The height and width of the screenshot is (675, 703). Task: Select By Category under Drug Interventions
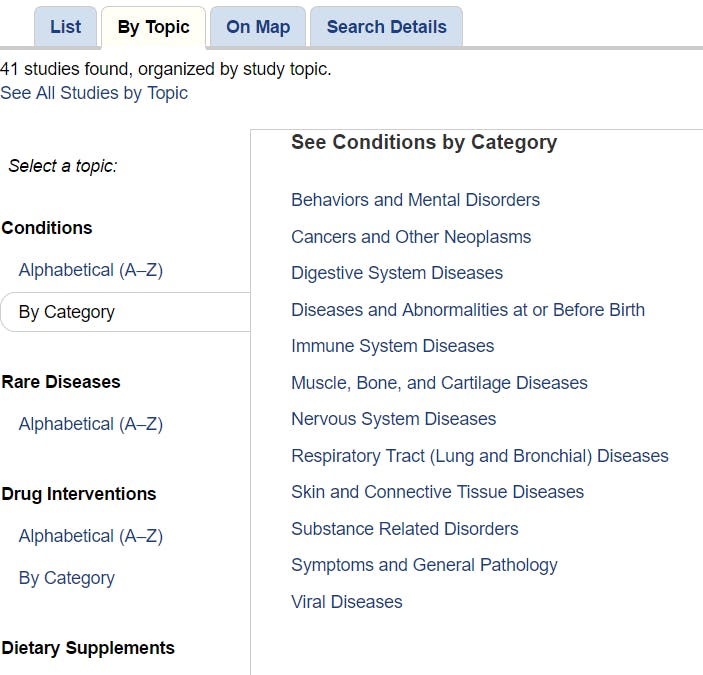click(66, 578)
